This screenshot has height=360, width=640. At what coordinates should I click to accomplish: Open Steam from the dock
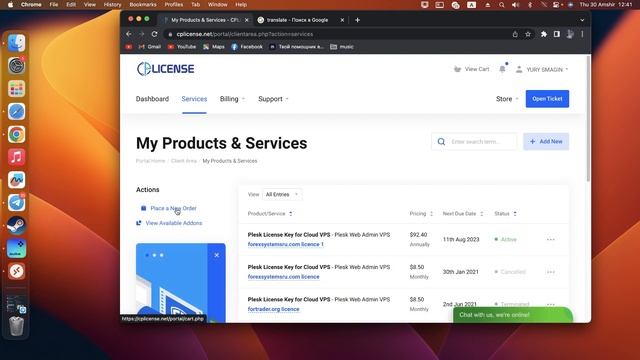click(16, 225)
